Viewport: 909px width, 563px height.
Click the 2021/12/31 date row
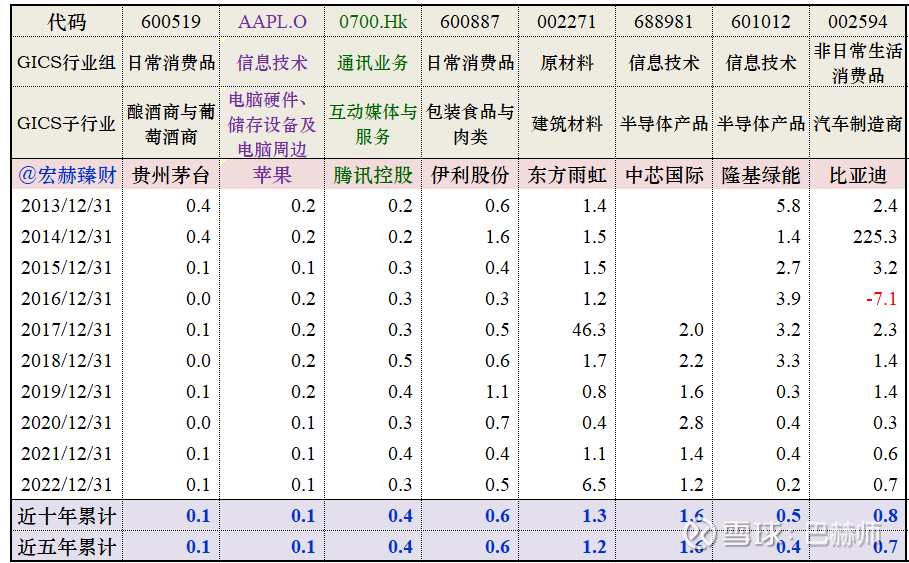click(67, 453)
